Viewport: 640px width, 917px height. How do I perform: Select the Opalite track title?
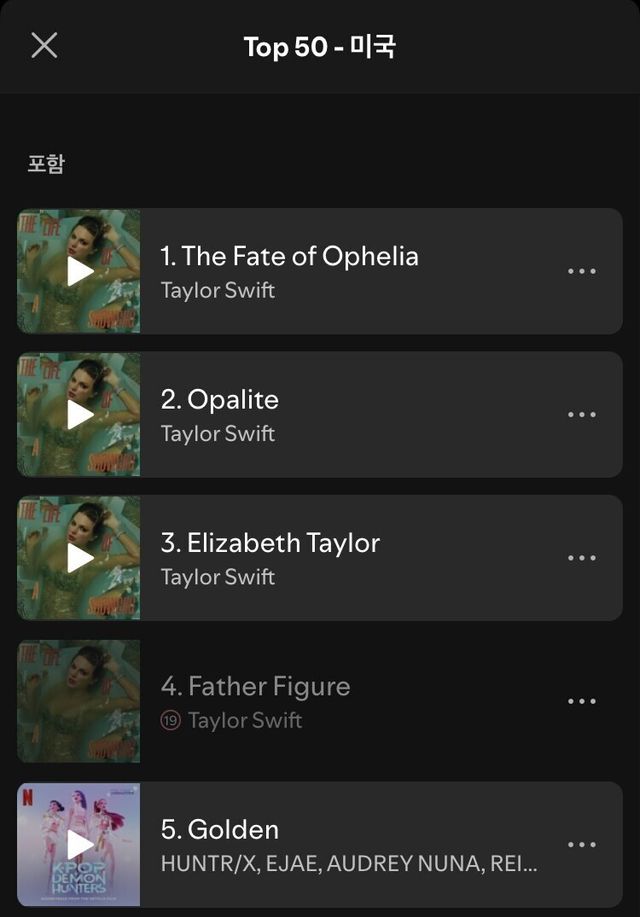click(x=220, y=400)
